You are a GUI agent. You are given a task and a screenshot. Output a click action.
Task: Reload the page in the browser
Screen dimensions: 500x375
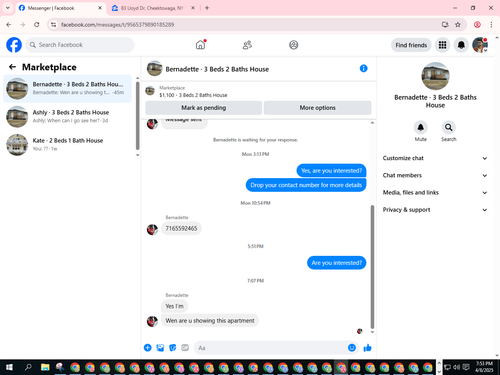(x=37, y=24)
